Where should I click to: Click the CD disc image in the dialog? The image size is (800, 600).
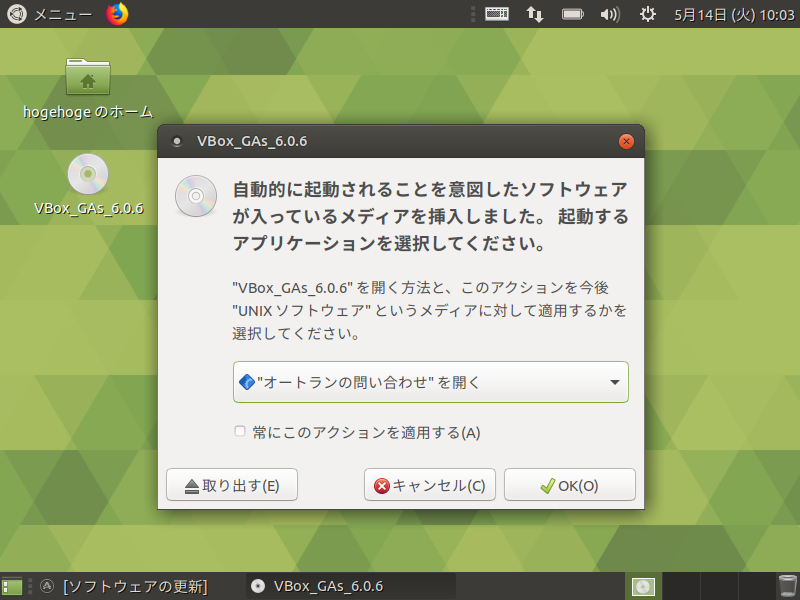[196, 196]
